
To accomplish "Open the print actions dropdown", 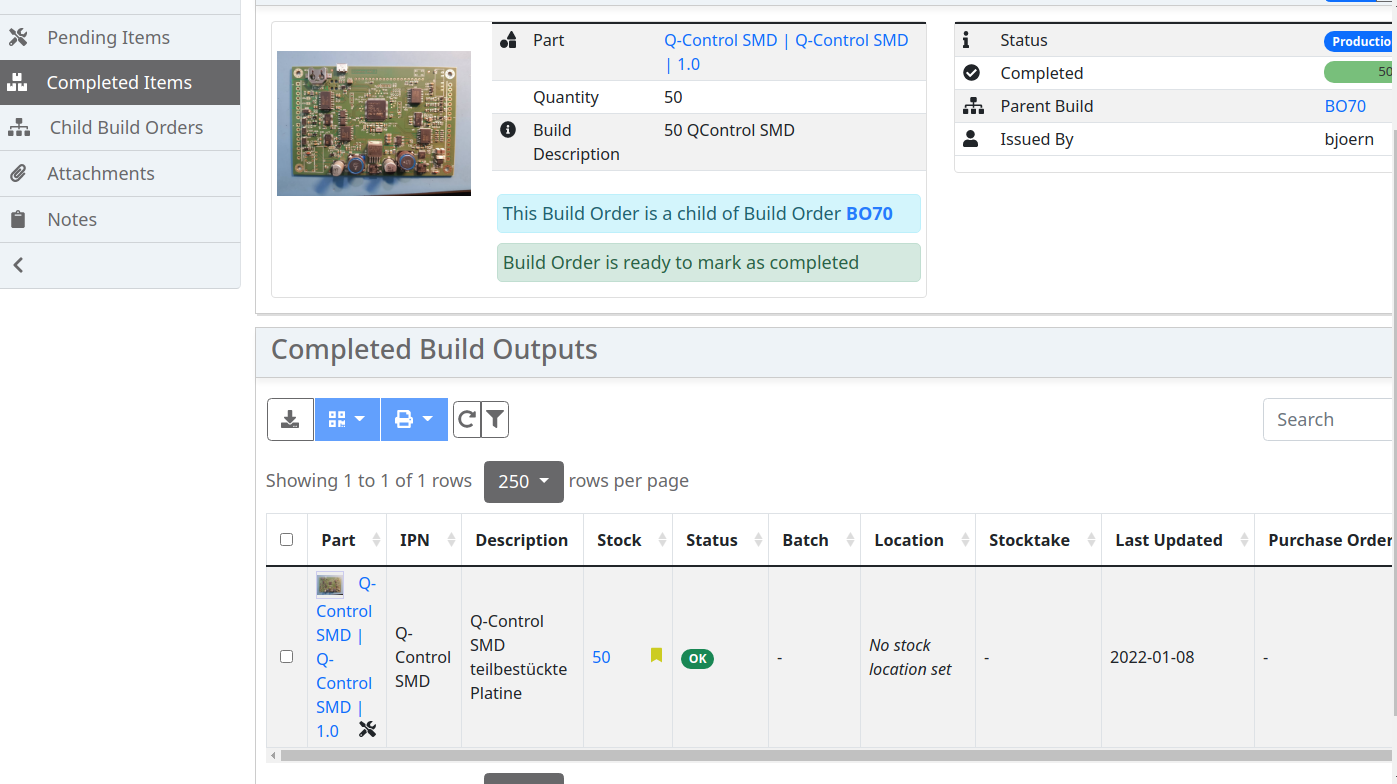I will [414, 419].
